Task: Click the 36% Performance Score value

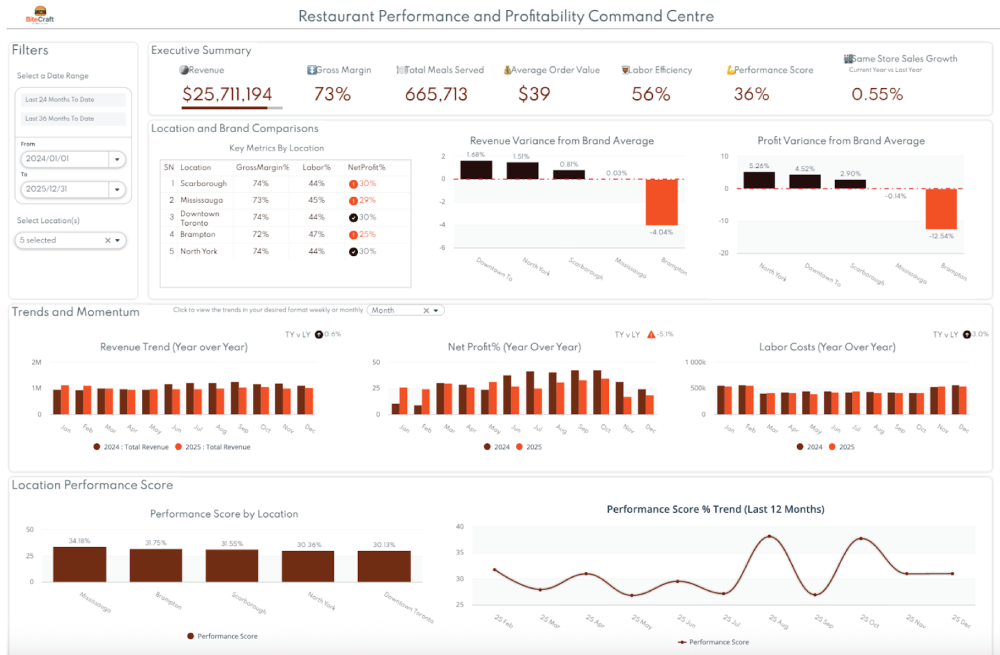Action: (x=751, y=94)
